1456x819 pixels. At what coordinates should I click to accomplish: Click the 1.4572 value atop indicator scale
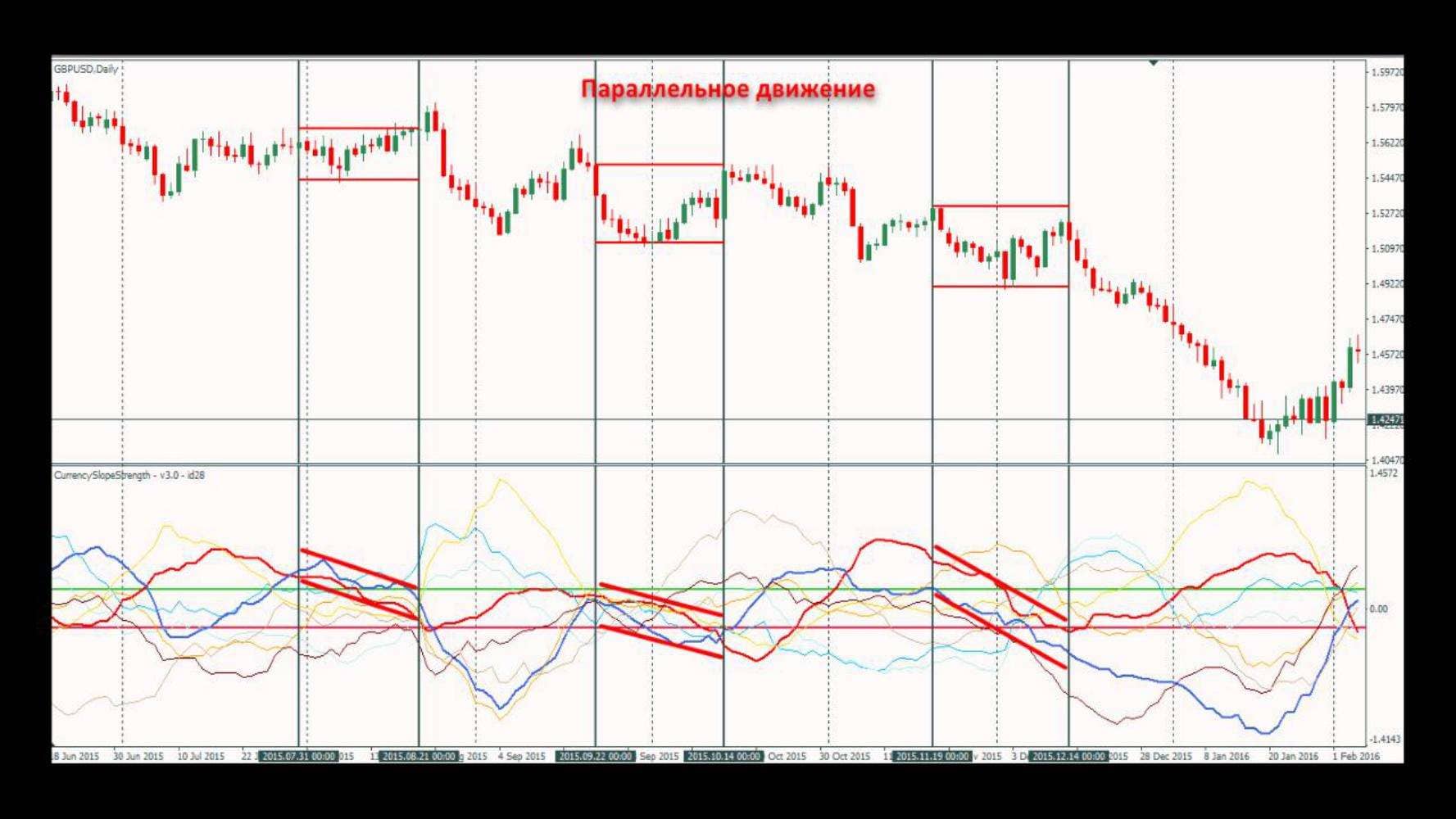(x=1383, y=473)
